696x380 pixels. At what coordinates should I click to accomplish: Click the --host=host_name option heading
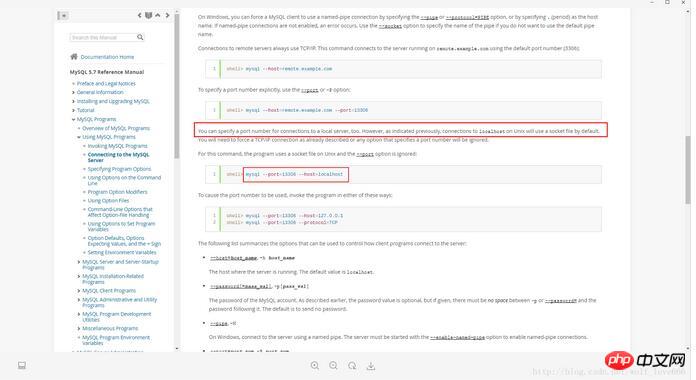point(233,258)
